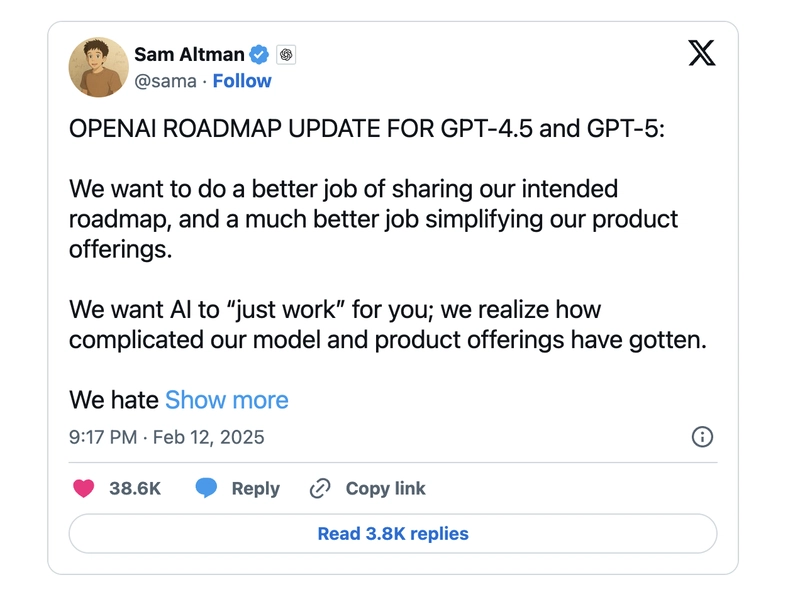Click the chain link icon

point(320,488)
